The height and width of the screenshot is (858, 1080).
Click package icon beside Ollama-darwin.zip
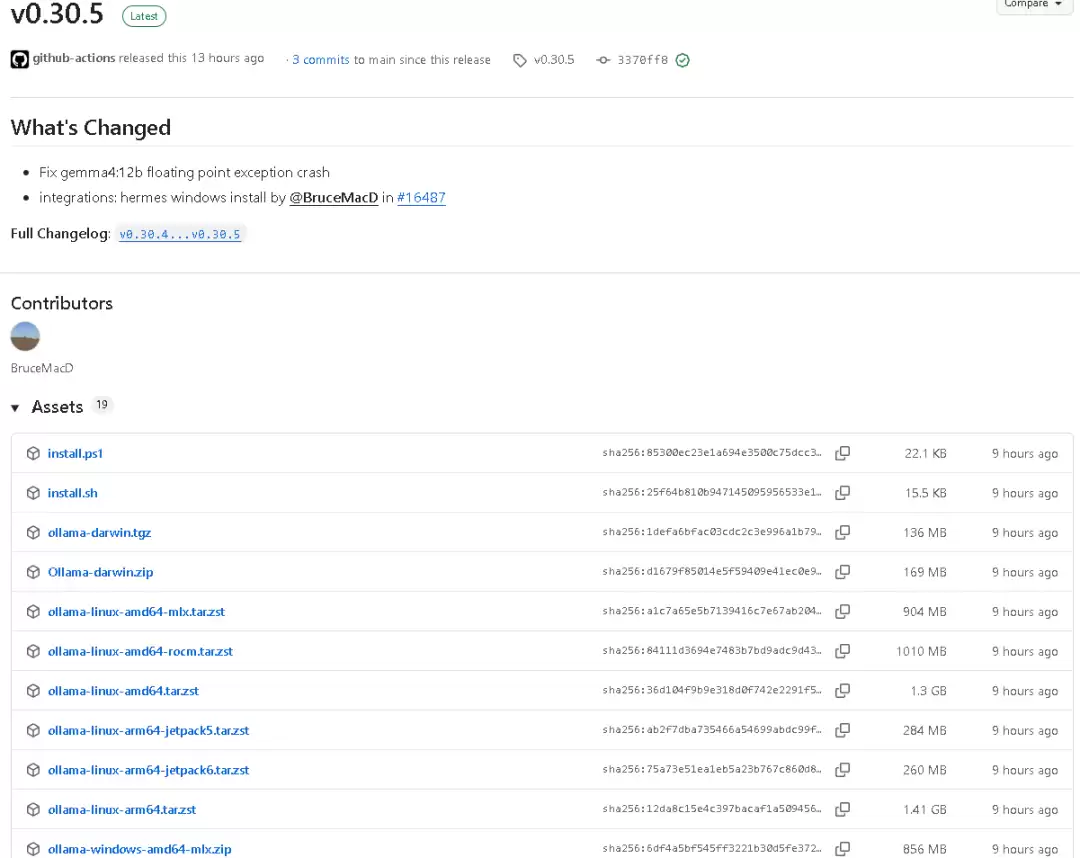[x=33, y=572]
